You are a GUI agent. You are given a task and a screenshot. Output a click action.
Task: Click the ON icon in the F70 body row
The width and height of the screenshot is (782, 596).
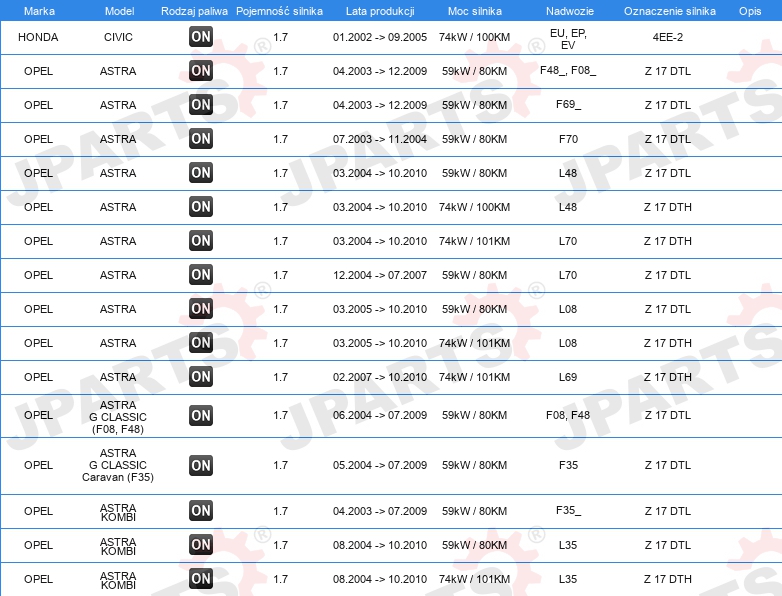[x=201, y=138]
